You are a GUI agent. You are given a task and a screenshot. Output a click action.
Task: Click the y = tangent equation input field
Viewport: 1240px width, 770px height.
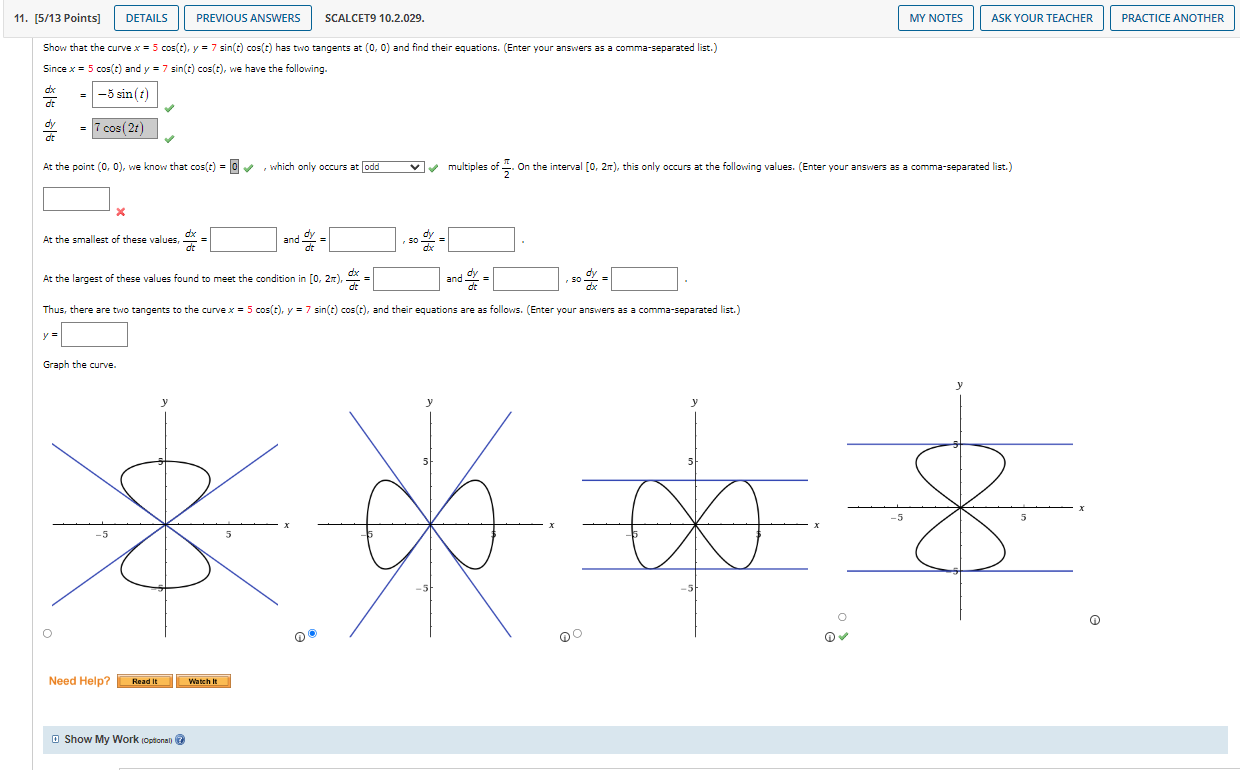(x=94, y=334)
